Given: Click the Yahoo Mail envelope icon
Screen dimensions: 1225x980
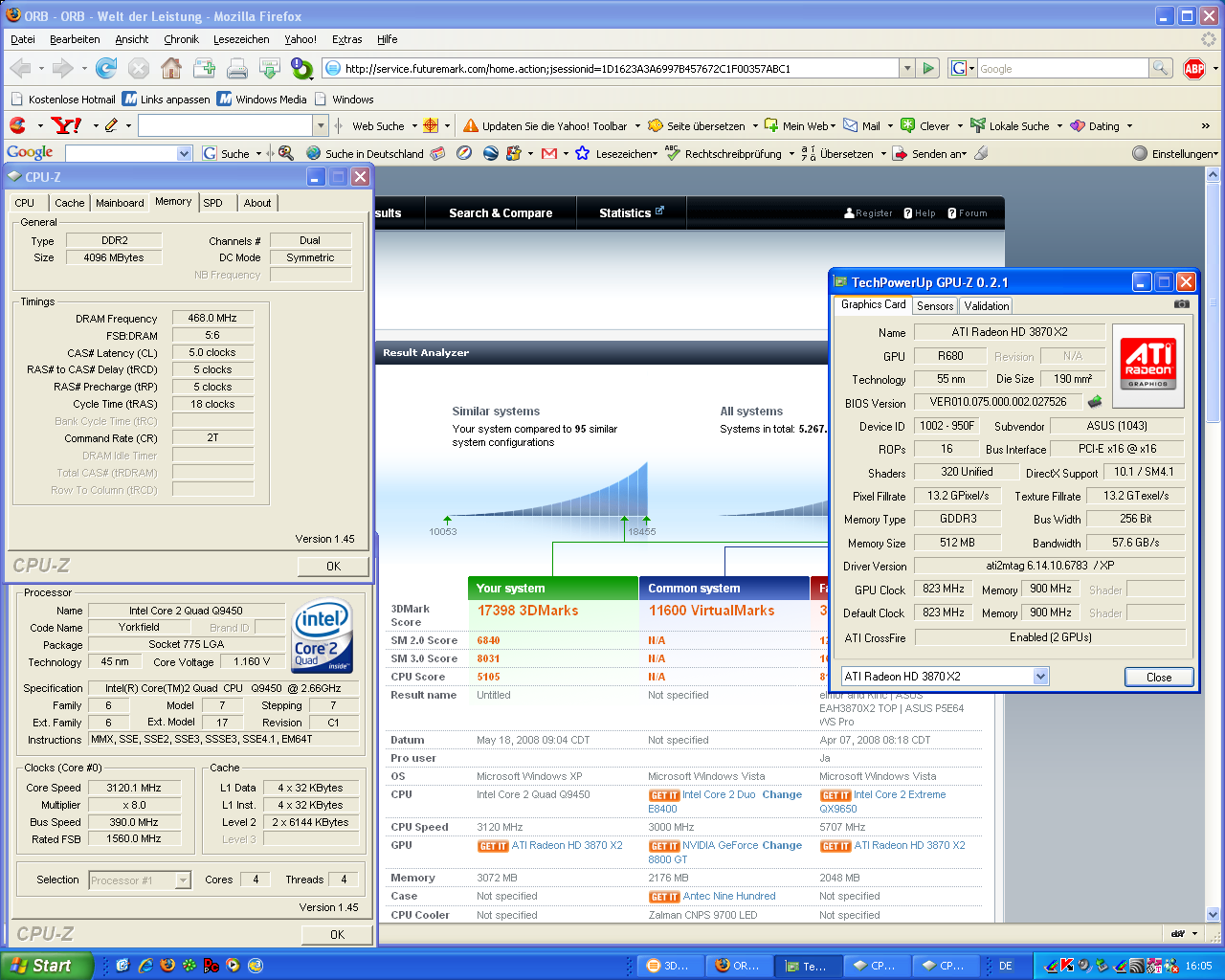Looking at the screenshot, I should tap(850, 125).
